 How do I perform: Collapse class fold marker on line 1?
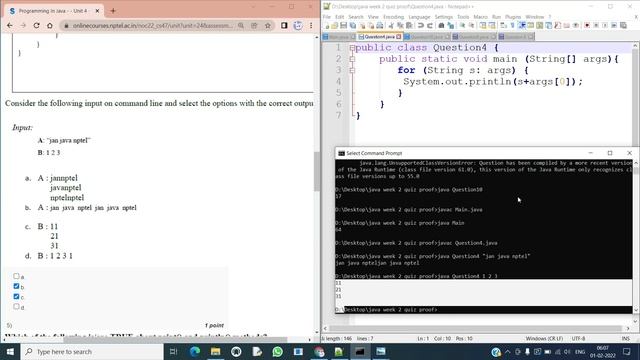pyautogui.click(x=352, y=48)
